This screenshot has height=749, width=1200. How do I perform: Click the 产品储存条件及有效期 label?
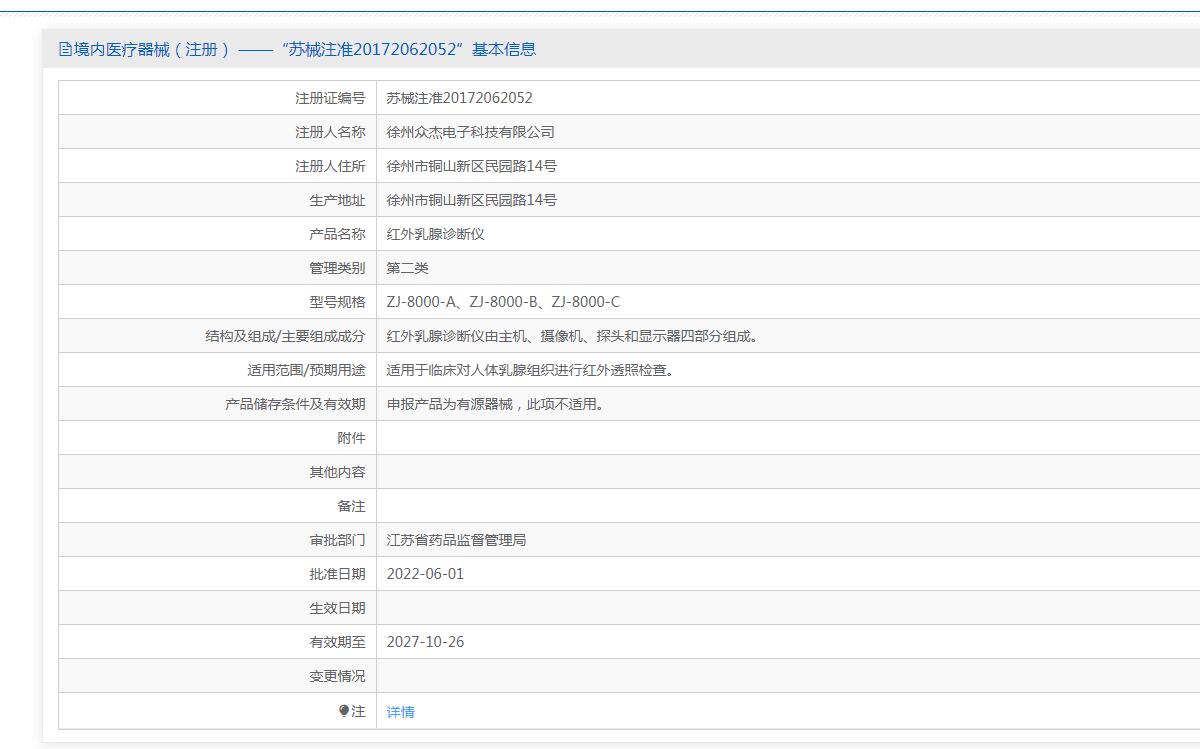(295, 404)
